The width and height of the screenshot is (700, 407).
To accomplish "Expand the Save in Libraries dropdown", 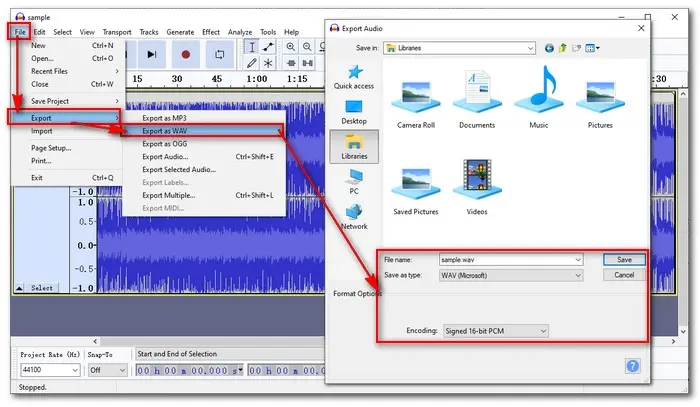I will point(530,48).
